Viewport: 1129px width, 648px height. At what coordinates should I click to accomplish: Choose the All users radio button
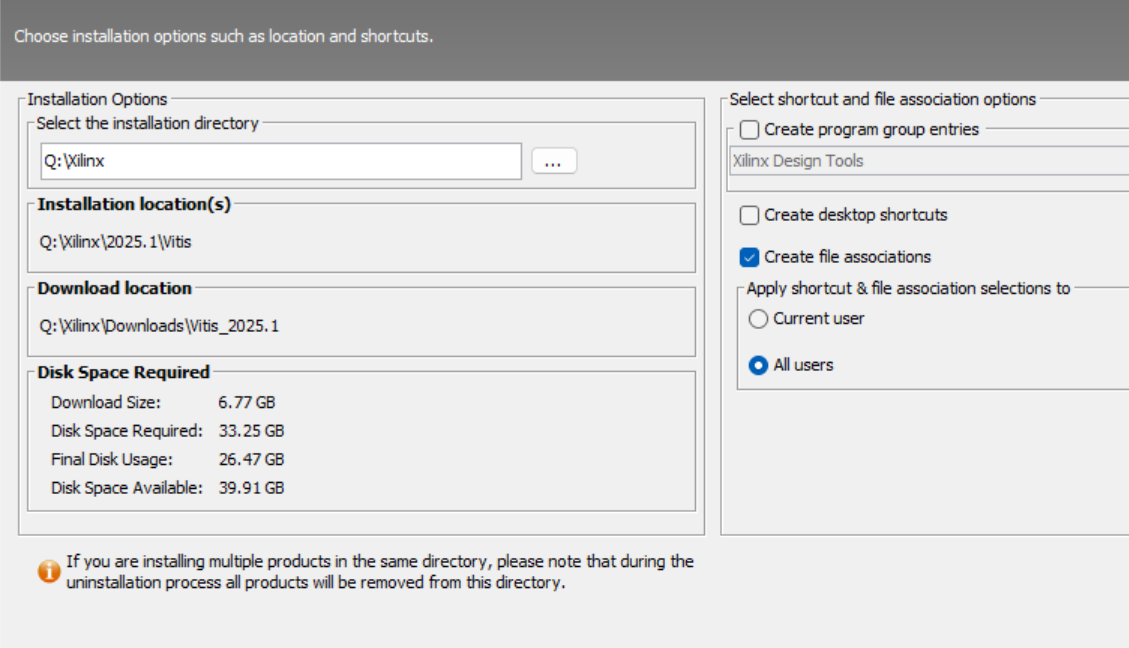click(x=759, y=366)
